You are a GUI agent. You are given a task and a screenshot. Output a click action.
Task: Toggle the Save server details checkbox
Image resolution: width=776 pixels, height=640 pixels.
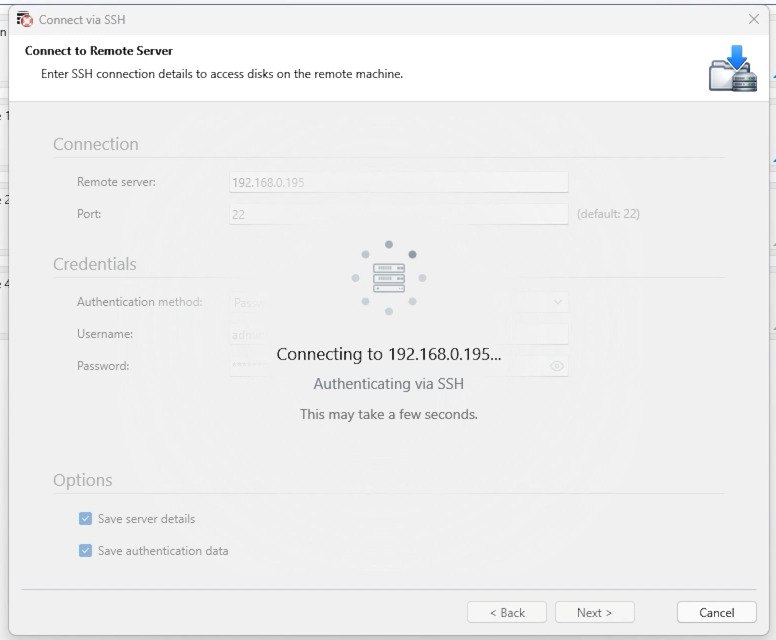pos(85,519)
